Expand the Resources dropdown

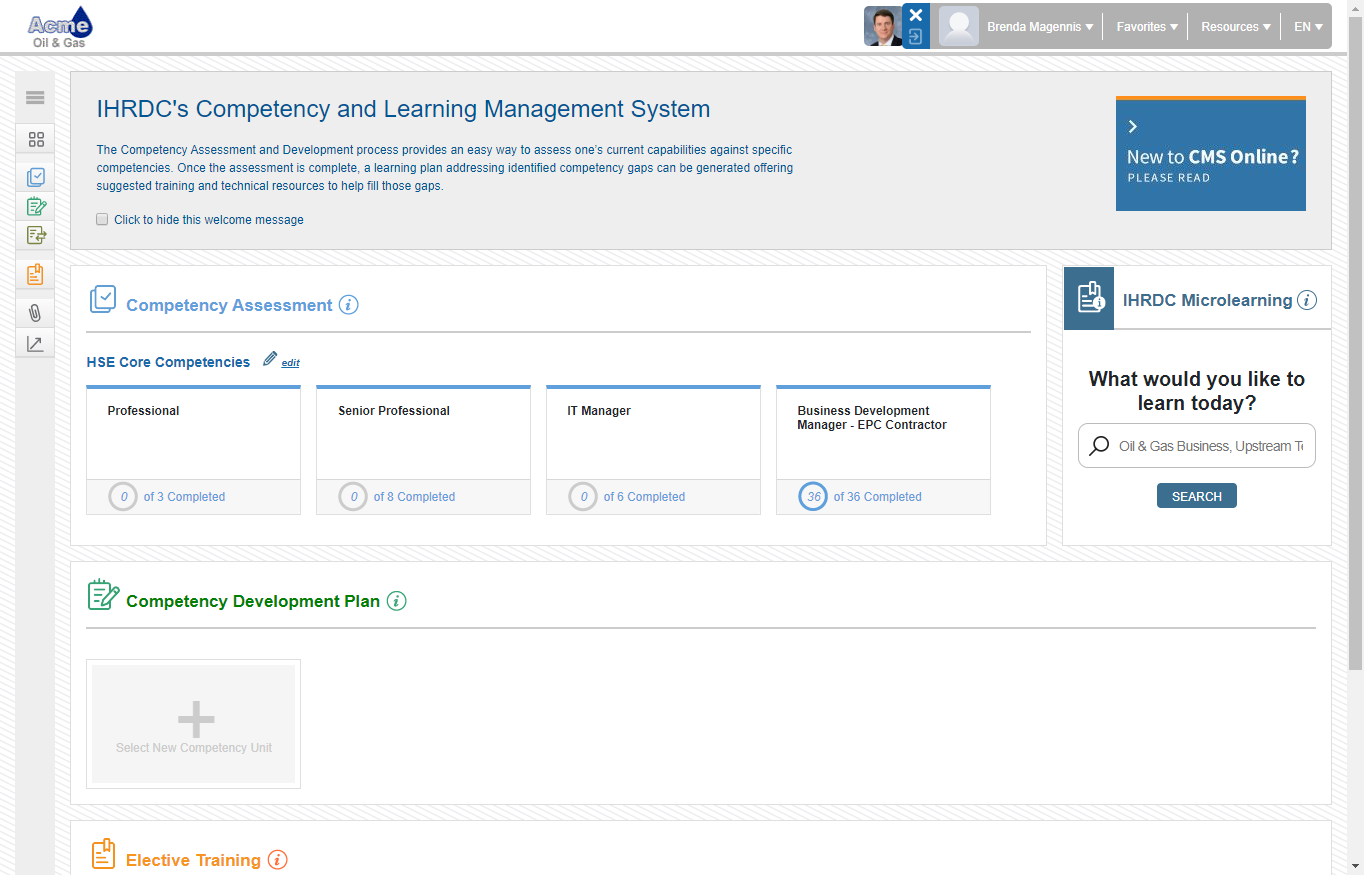tap(1236, 27)
